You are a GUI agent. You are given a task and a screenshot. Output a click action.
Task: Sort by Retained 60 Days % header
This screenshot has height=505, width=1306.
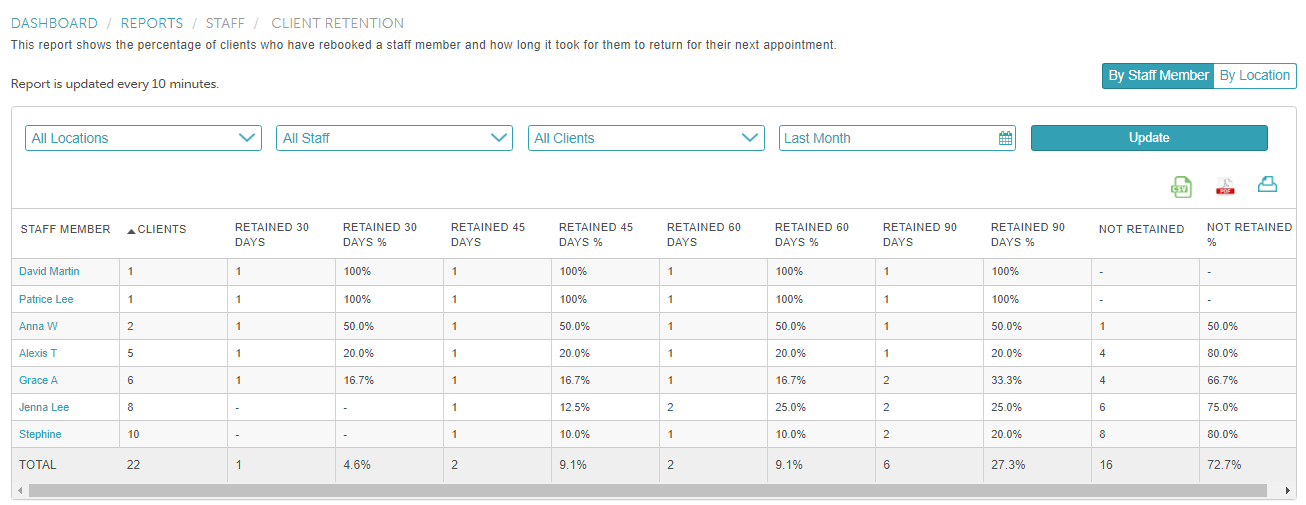tap(812, 234)
